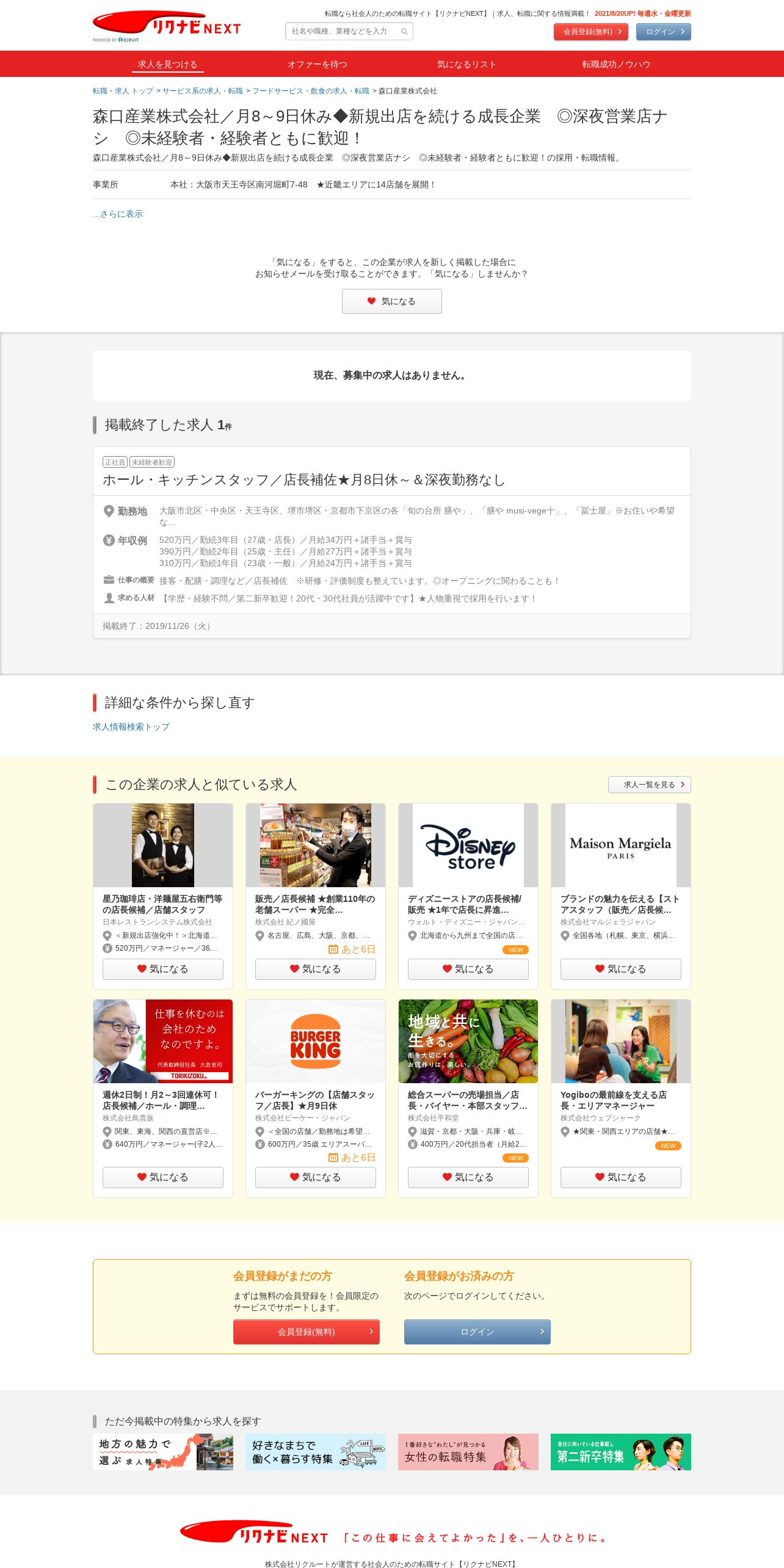This screenshot has width=784, height=1568.
Task: Click 気になる heart on Yogibo card
Action: point(621,1177)
